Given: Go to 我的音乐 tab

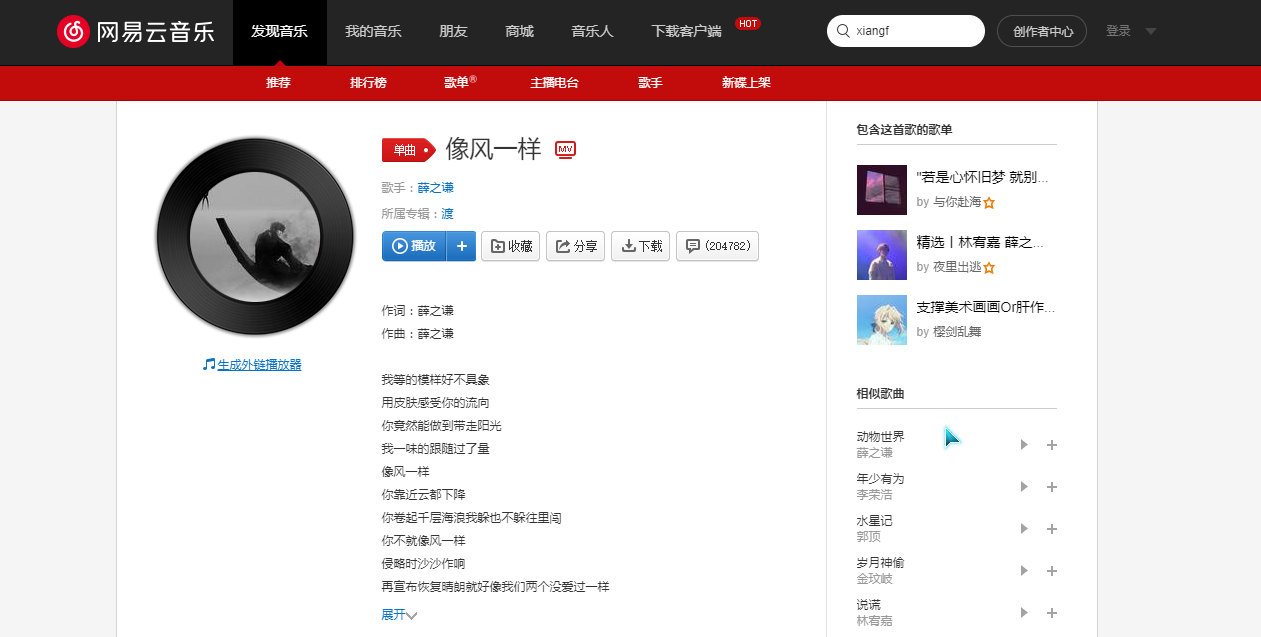Looking at the screenshot, I should point(373,32).
